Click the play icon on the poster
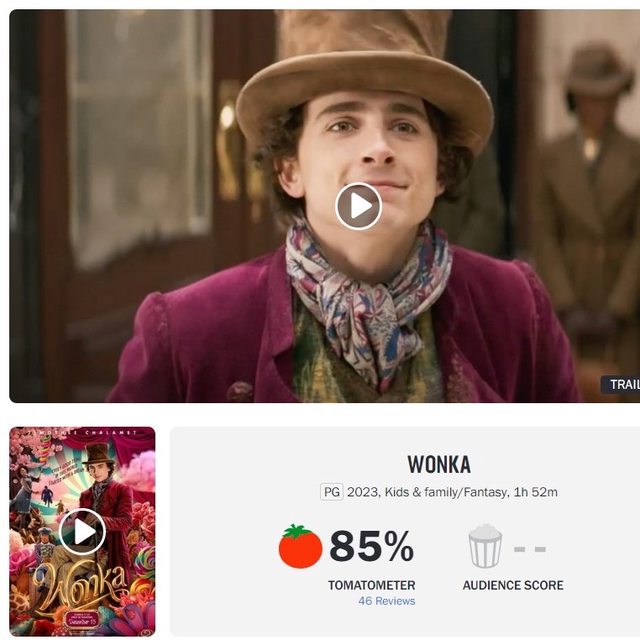This screenshot has height=640, width=640. click(x=82, y=532)
